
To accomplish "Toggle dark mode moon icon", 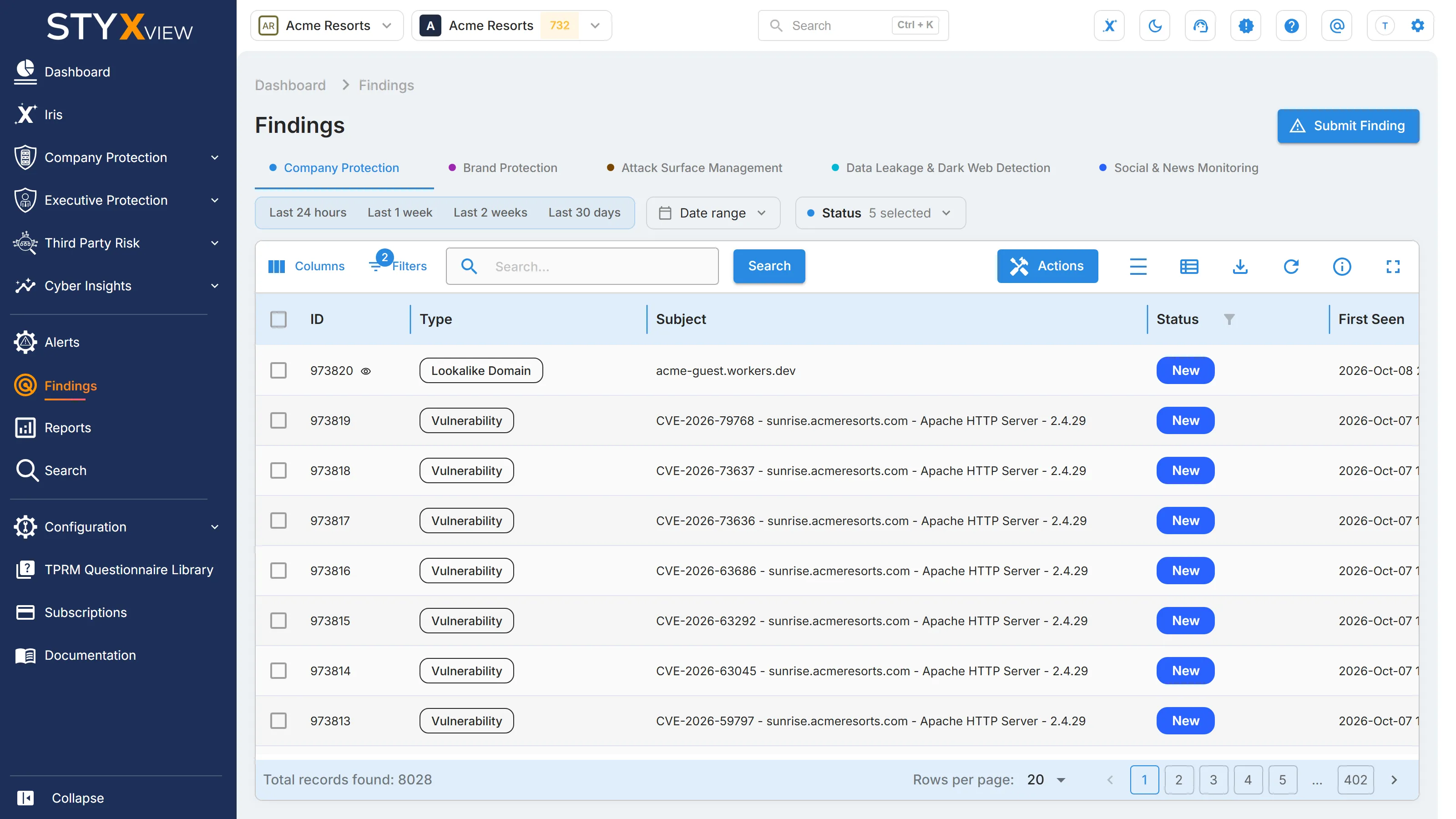I will point(1155,25).
